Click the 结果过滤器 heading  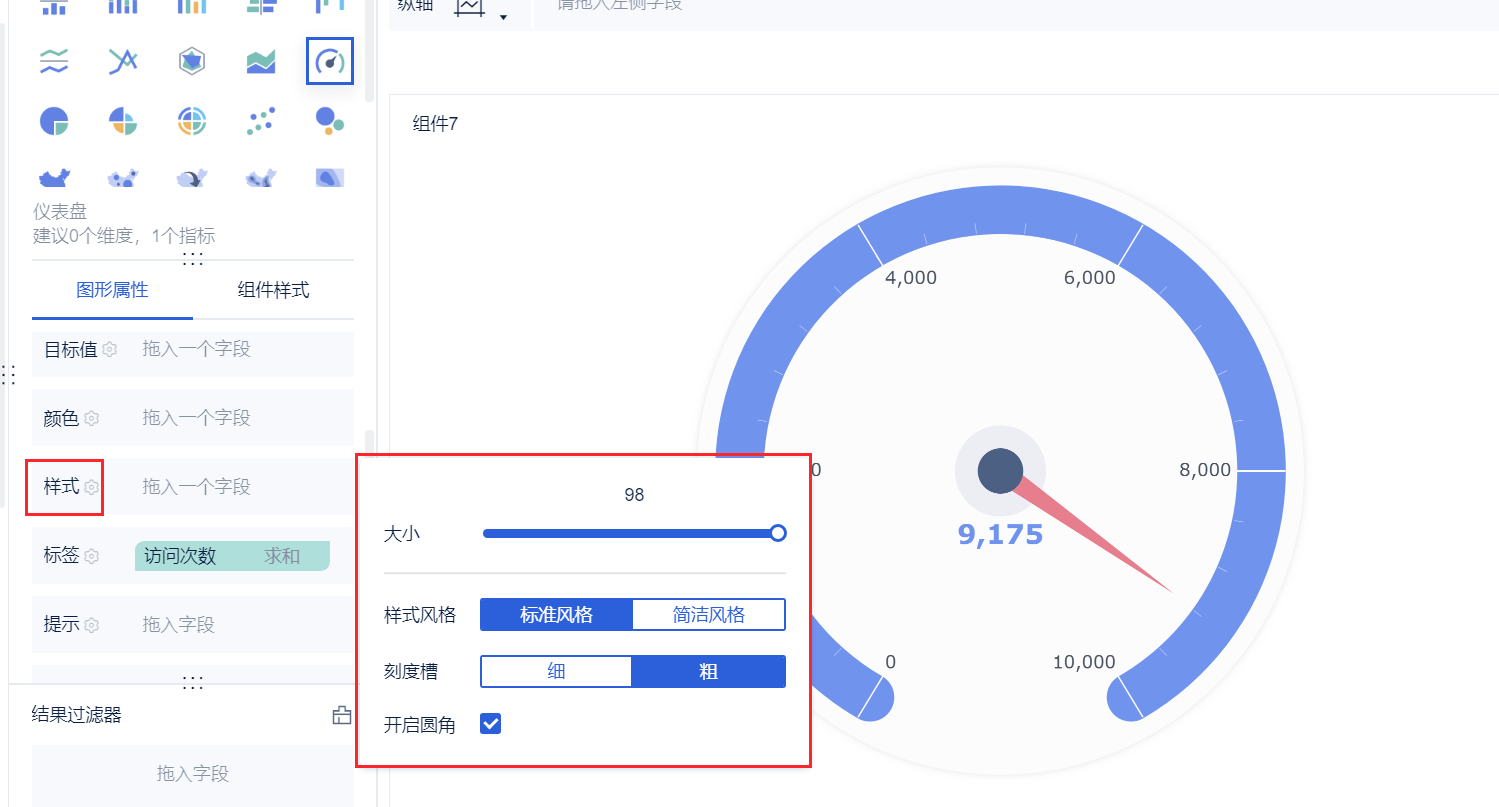tap(77, 715)
